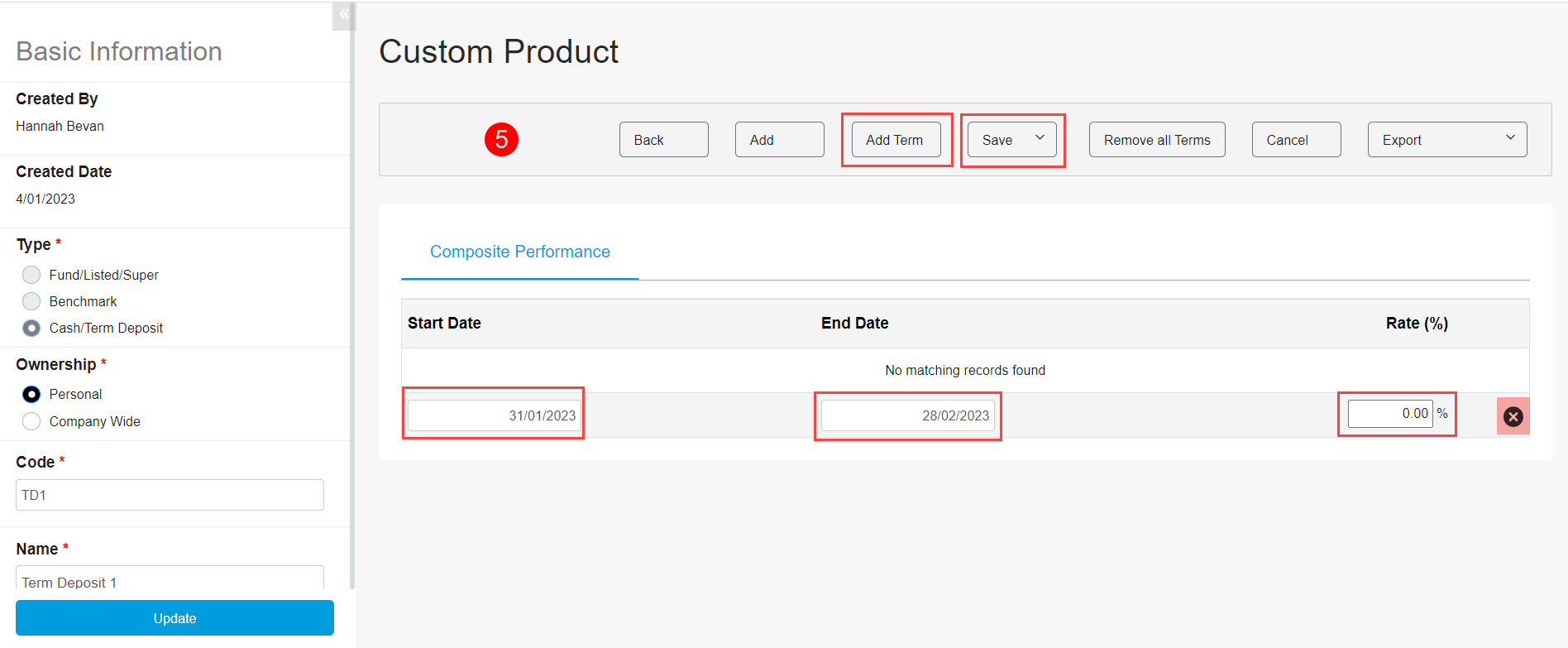
Task: Open the Export dropdown menu
Action: (1447, 139)
